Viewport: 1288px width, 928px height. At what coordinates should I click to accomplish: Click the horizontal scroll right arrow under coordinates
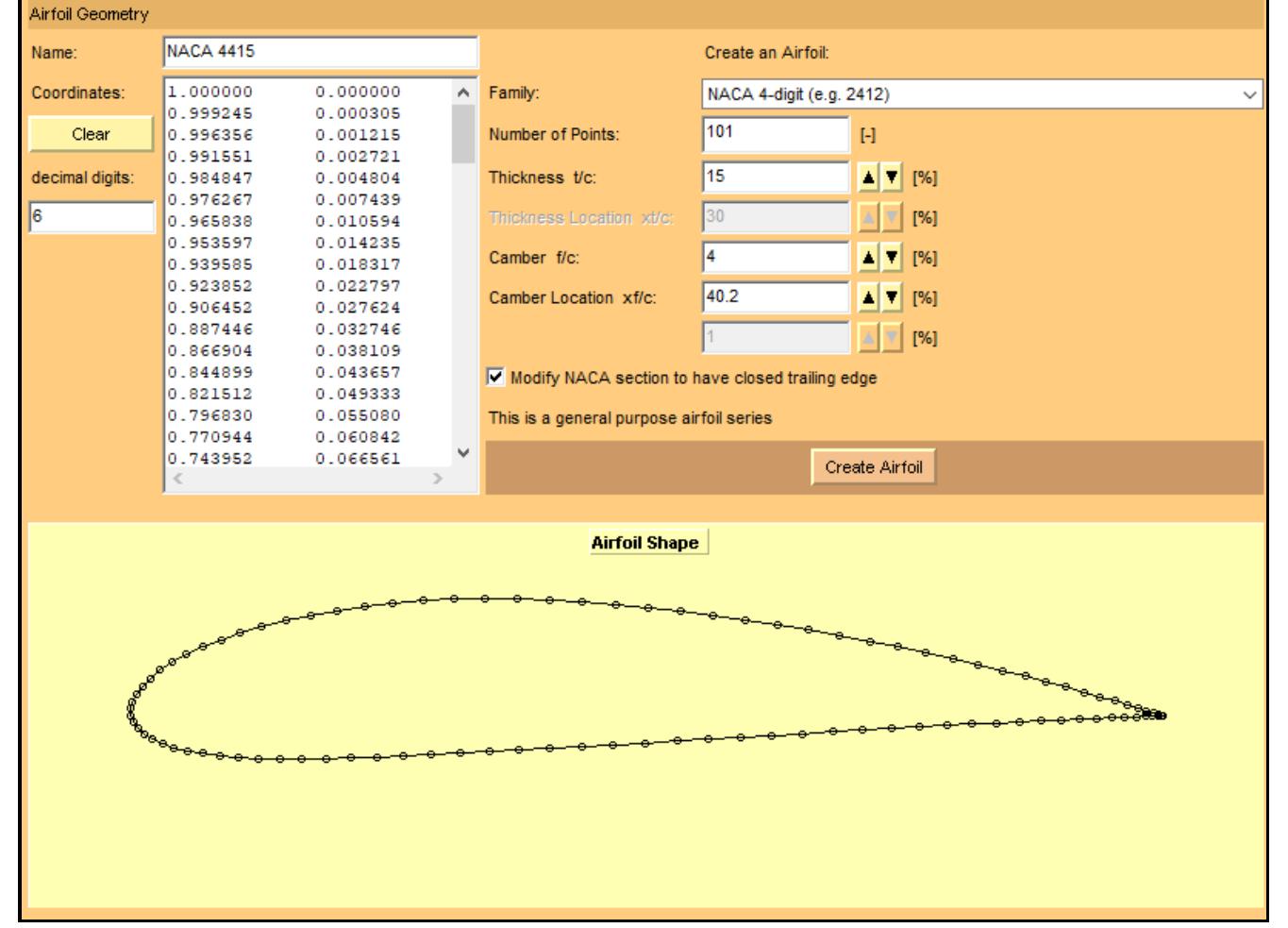pos(437,479)
